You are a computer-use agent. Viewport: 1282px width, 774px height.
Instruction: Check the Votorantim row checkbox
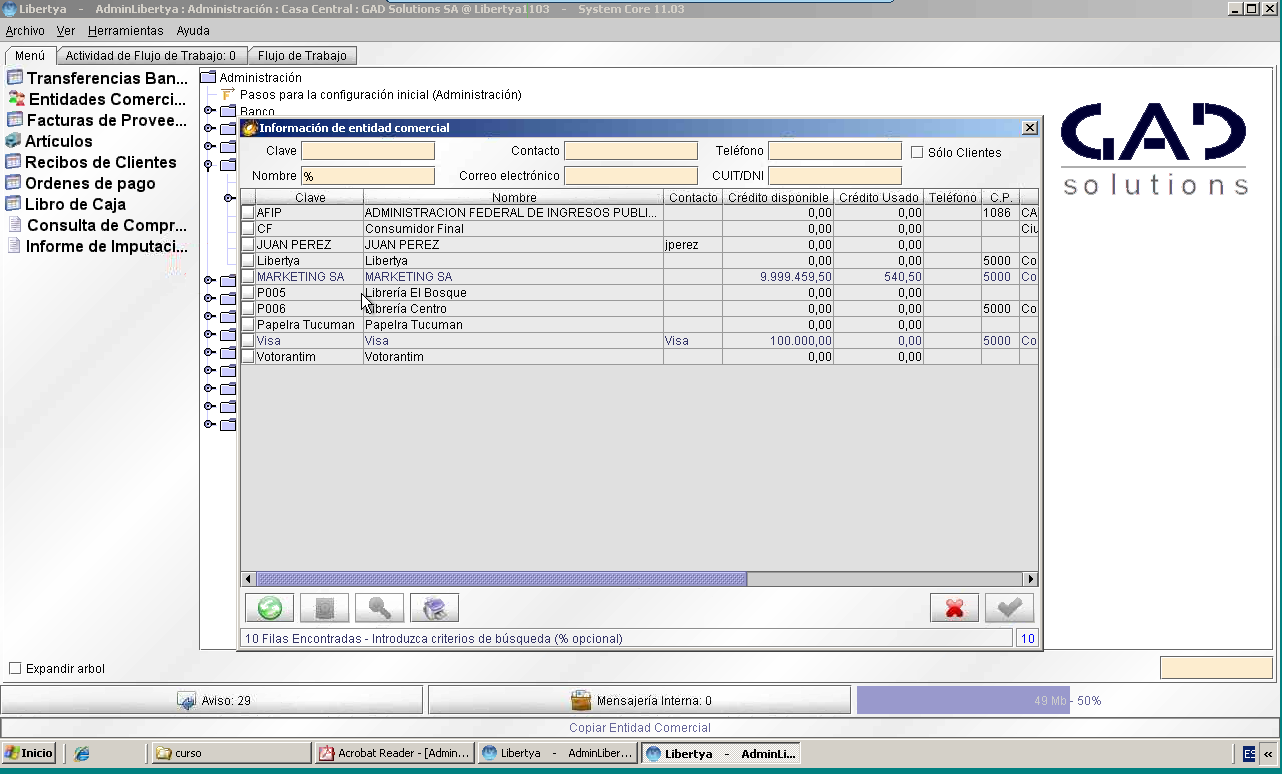point(248,357)
